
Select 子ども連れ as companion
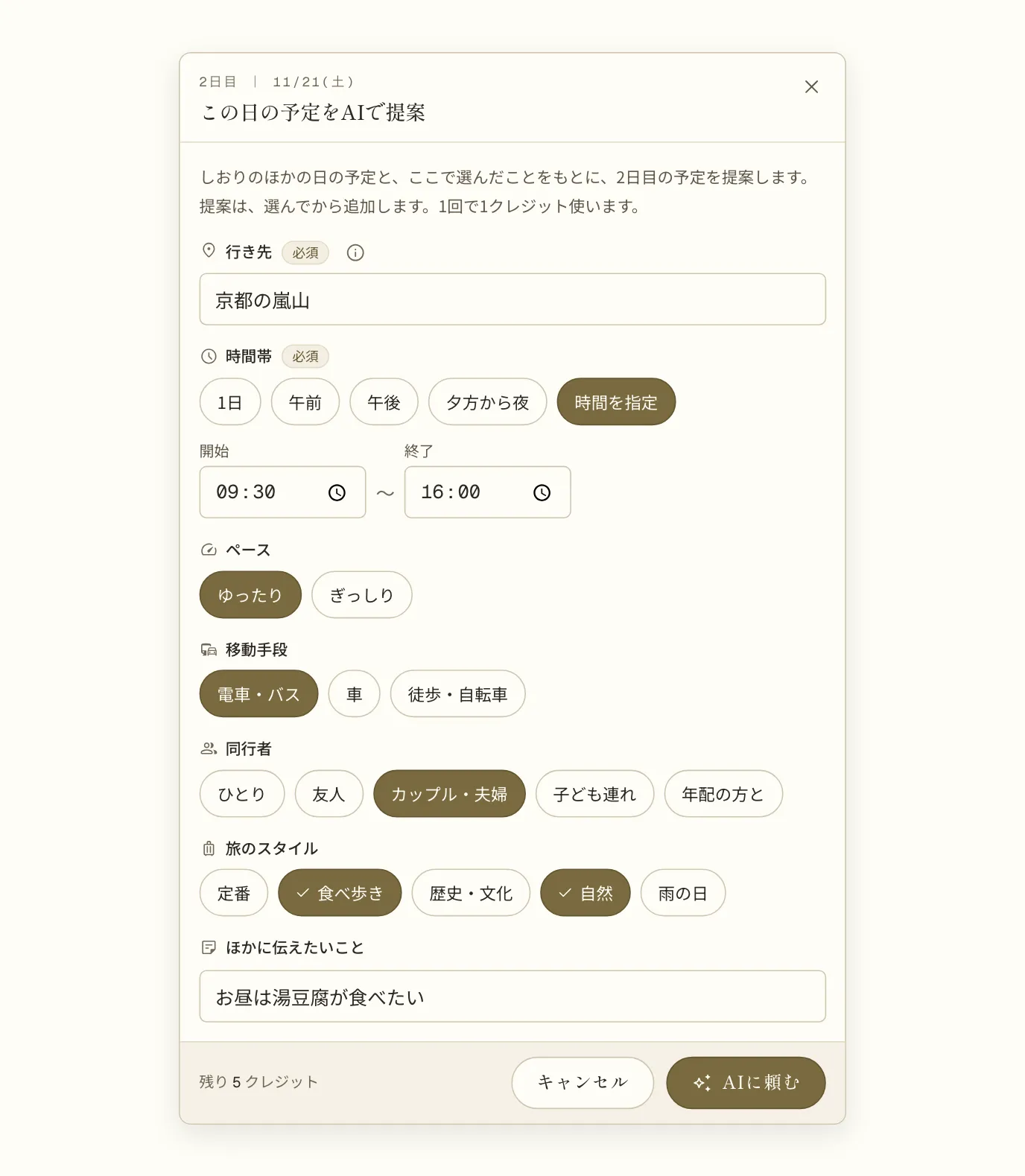tap(595, 794)
